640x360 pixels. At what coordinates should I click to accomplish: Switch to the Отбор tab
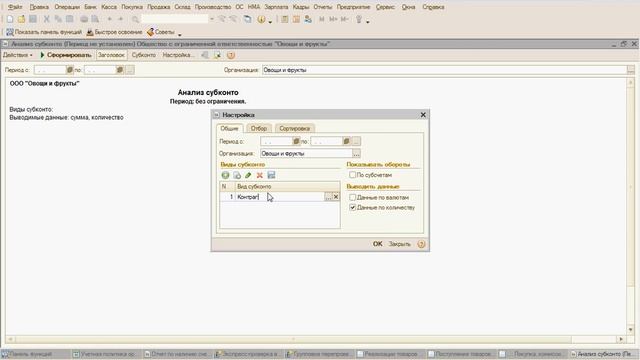[x=259, y=128]
